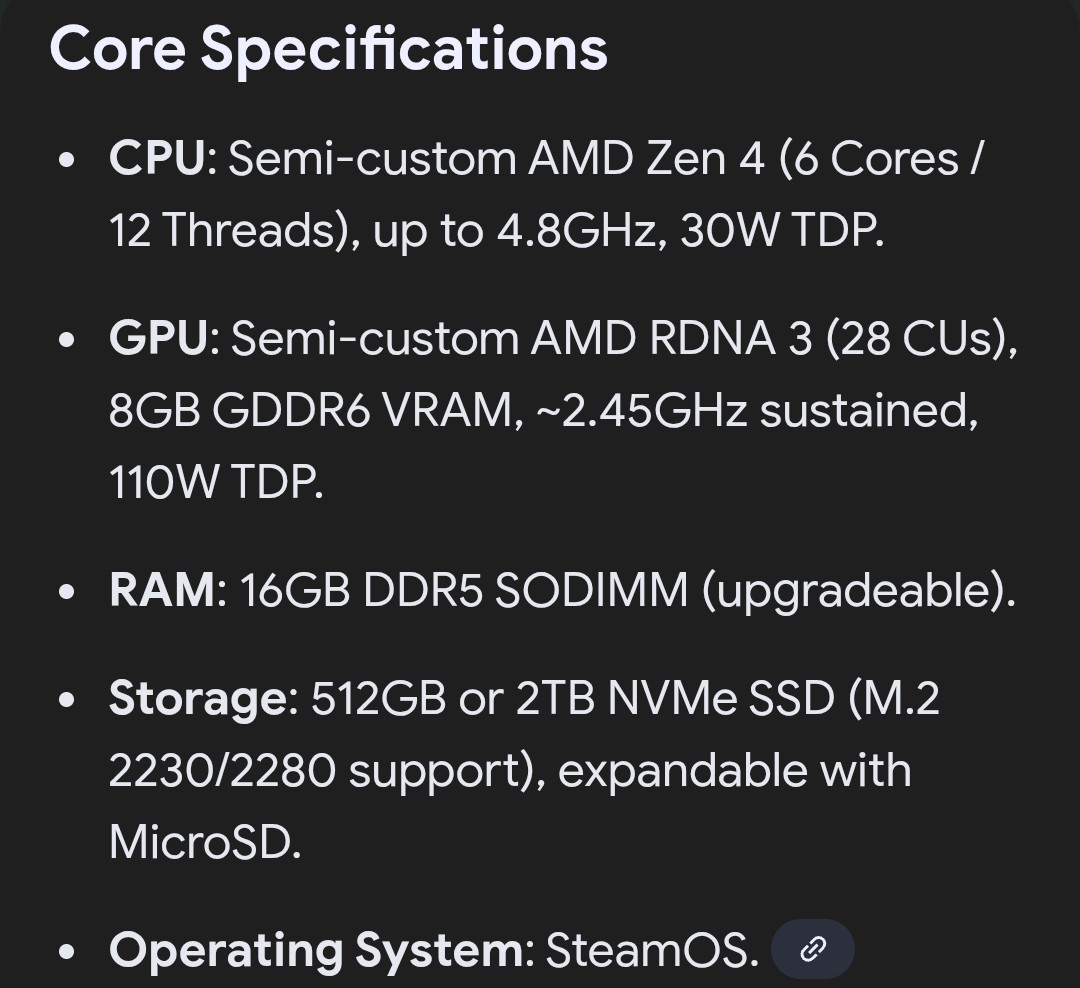Open the source link icon after SteamOS

(813, 948)
